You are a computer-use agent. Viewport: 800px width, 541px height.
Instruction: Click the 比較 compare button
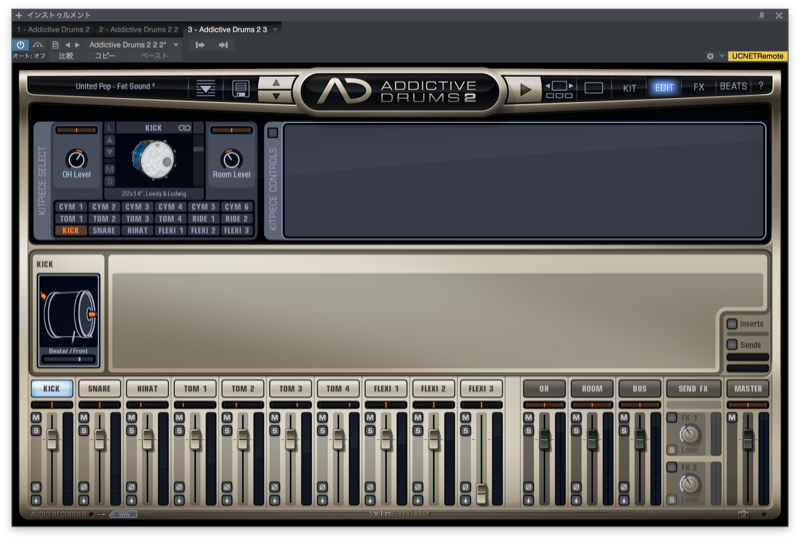(66, 56)
